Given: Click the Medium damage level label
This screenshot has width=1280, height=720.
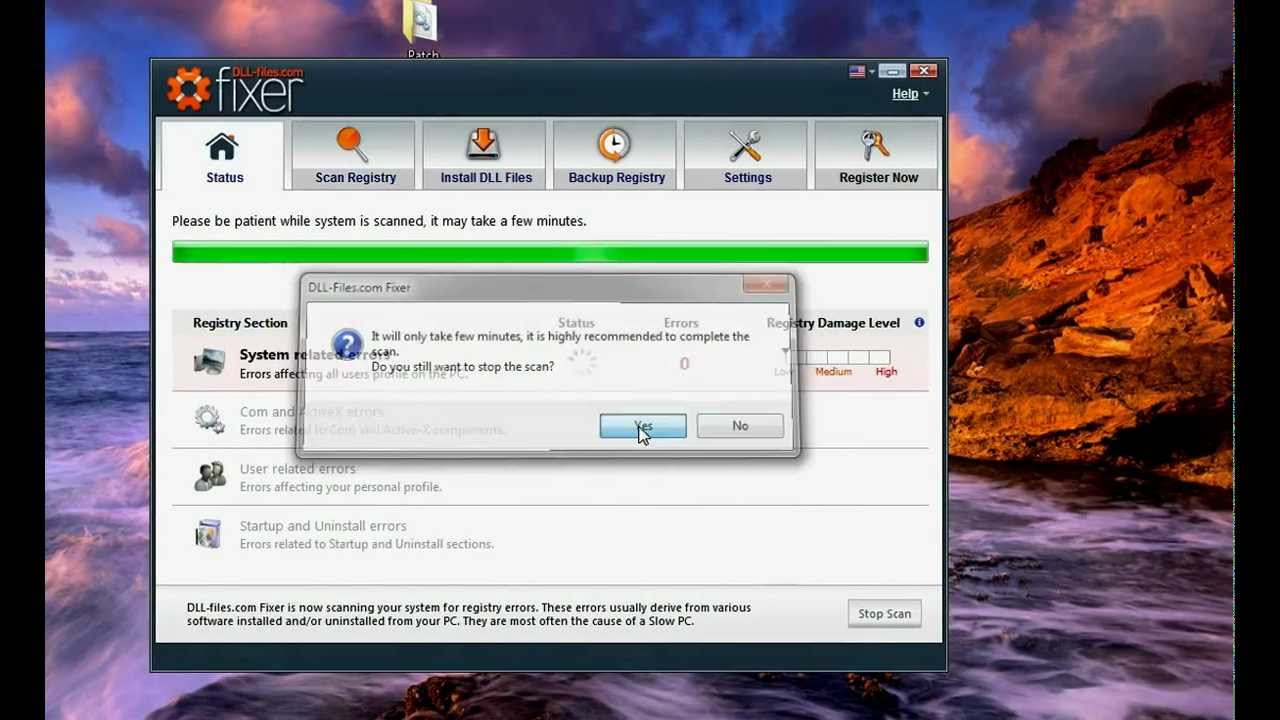Looking at the screenshot, I should click(833, 372).
